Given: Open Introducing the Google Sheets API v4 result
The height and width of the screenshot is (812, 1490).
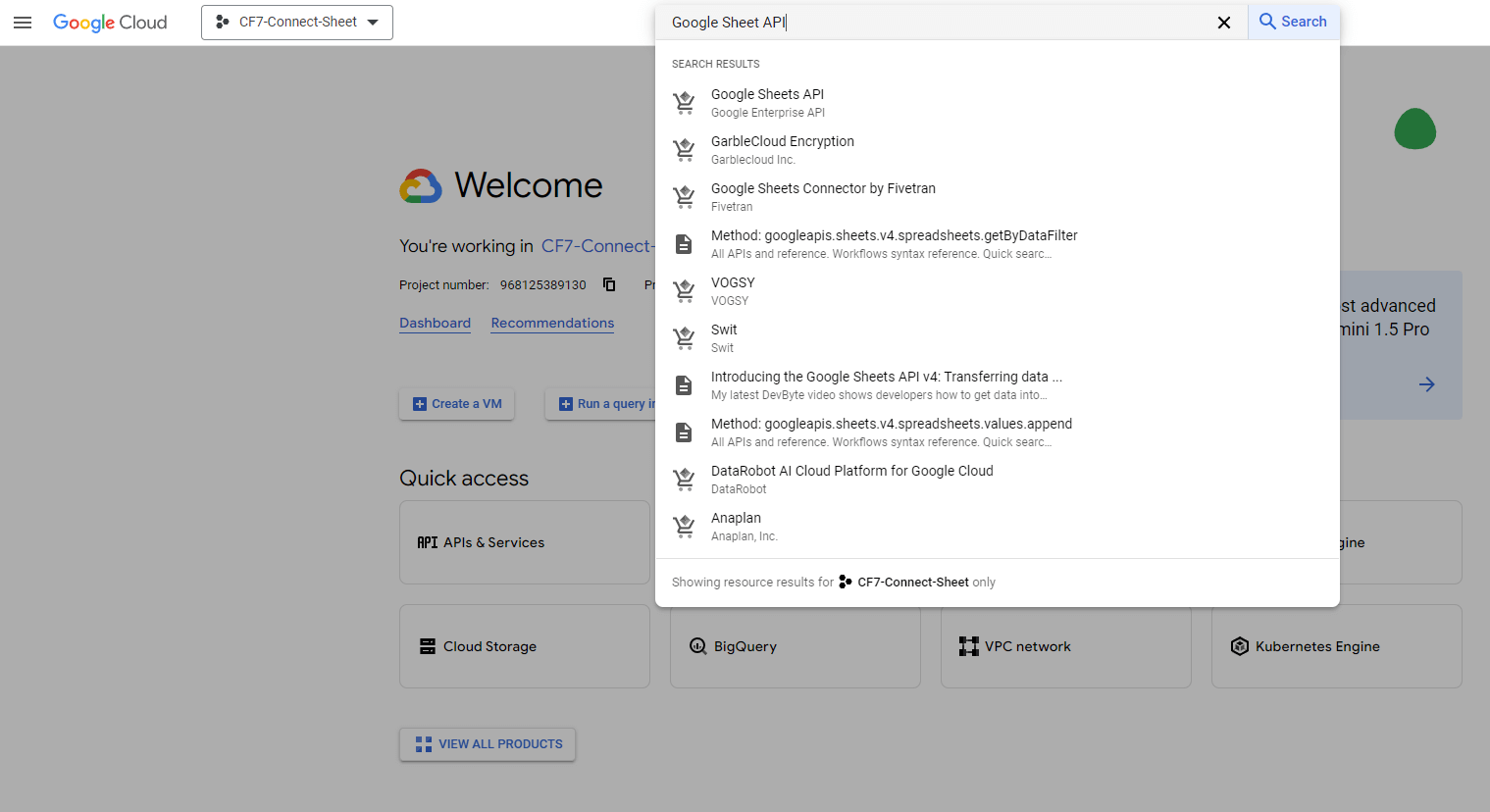Looking at the screenshot, I should tap(998, 384).
